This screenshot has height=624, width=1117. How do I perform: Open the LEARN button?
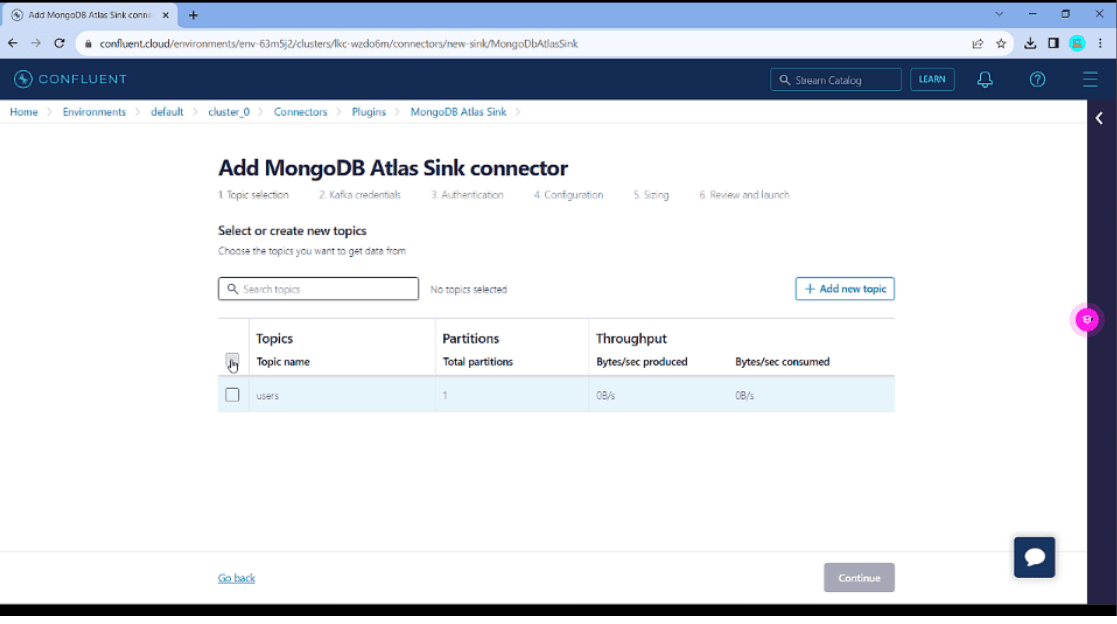(x=931, y=79)
